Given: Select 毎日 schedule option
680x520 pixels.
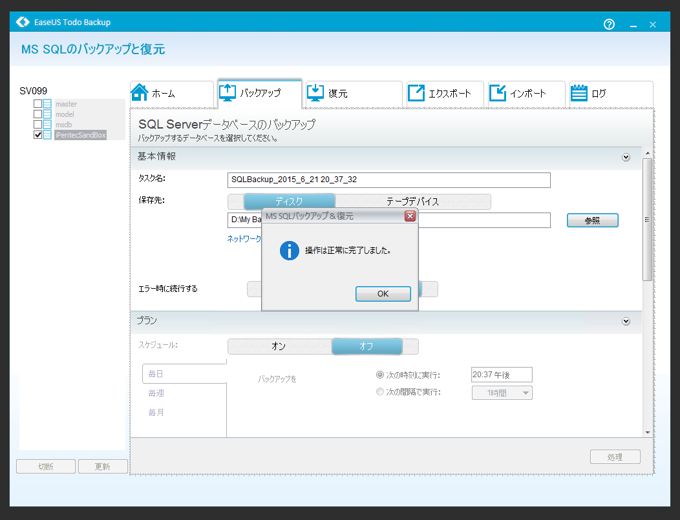Looking at the screenshot, I should click(x=184, y=374).
